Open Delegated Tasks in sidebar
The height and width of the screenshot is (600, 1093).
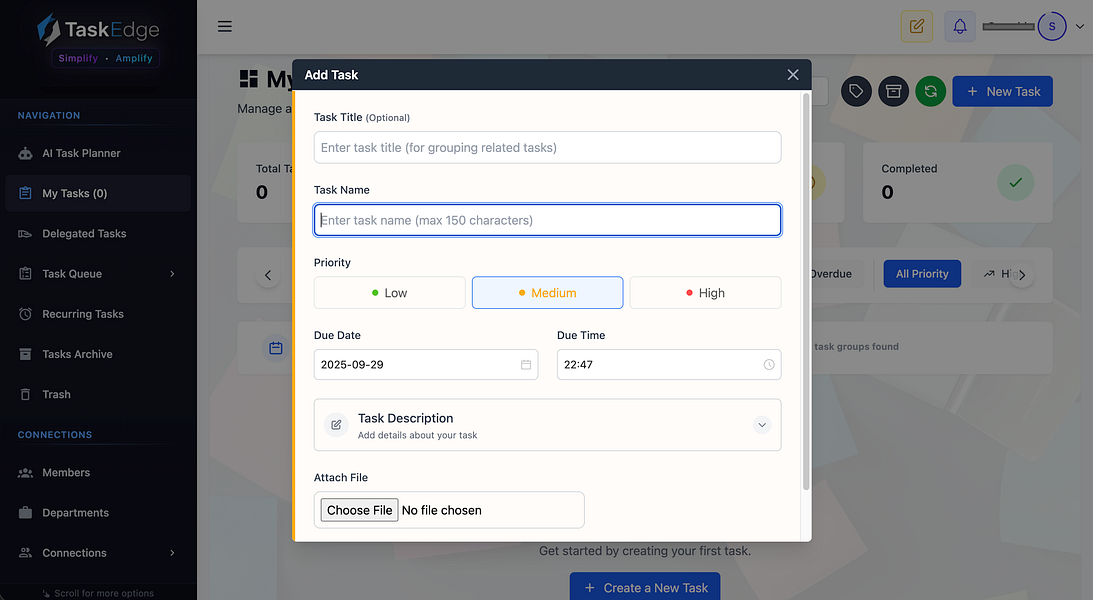point(98,233)
